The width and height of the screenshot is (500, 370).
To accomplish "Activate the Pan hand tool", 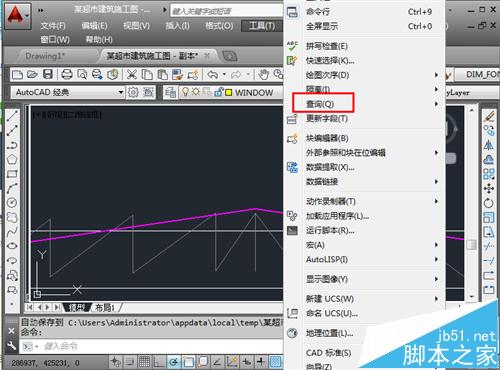I will click(263, 74).
